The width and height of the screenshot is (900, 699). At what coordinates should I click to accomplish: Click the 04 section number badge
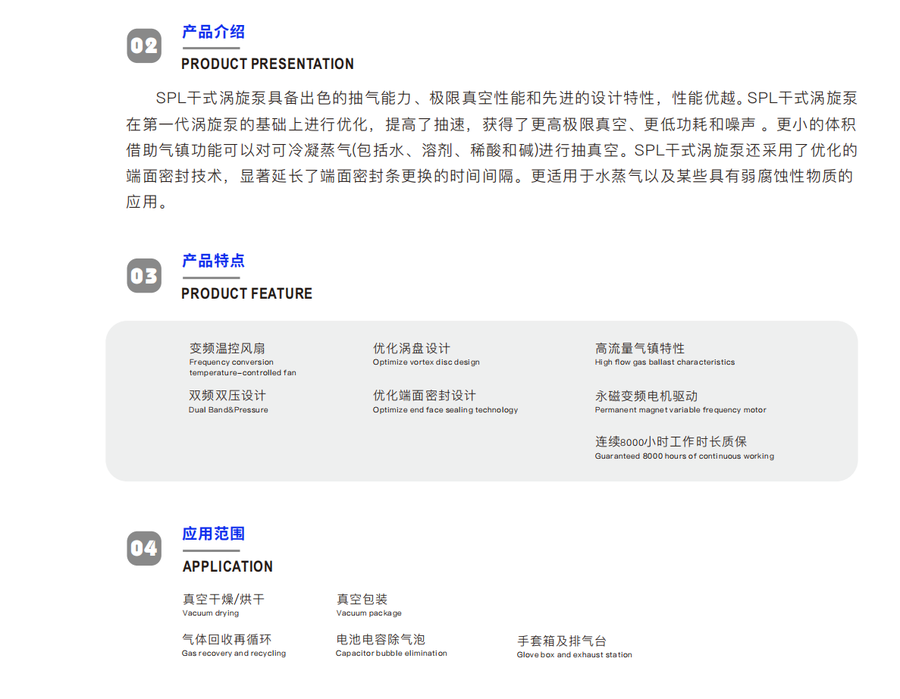(144, 548)
